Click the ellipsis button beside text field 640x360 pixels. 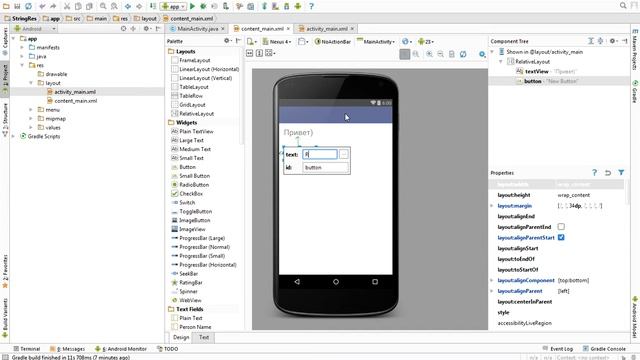(x=344, y=154)
